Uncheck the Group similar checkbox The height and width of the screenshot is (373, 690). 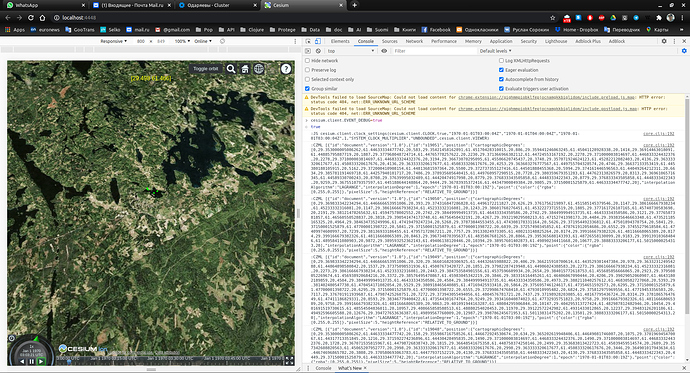[x=308, y=88]
